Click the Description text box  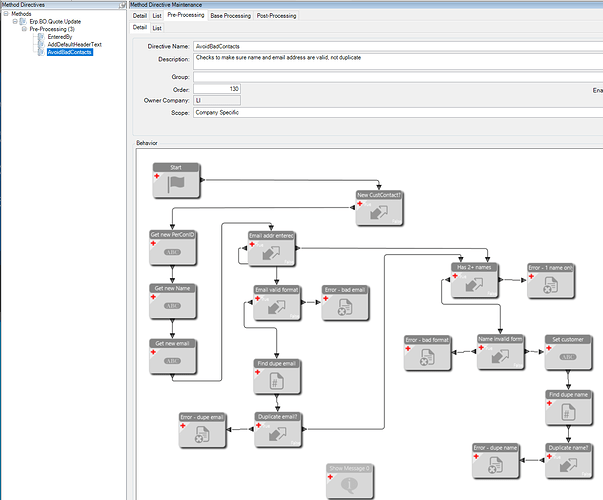398,62
